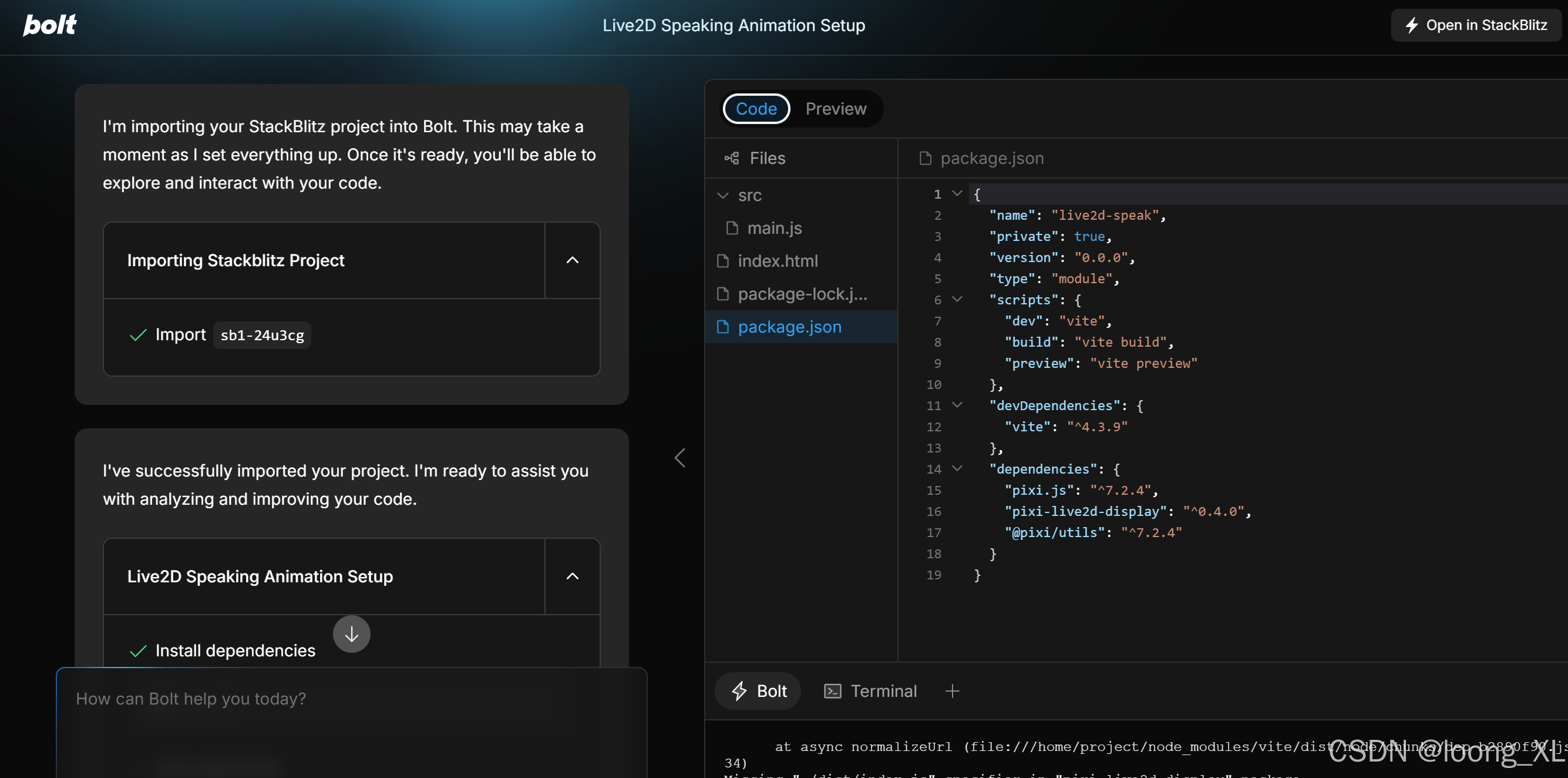Fold the scripts block at line 6
Image resolution: width=1568 pixels, height=778 pixels.
(x=957, y=300)
